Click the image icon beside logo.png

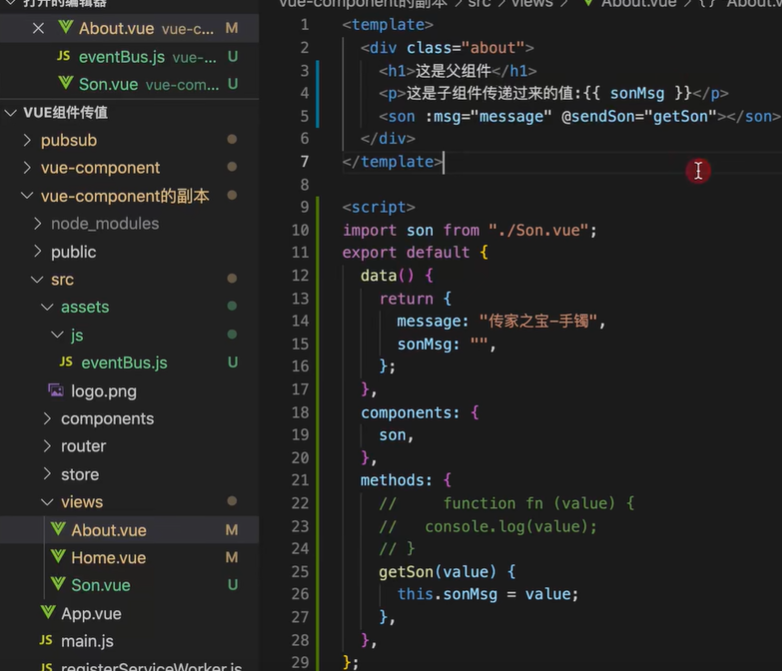[55, 390]
